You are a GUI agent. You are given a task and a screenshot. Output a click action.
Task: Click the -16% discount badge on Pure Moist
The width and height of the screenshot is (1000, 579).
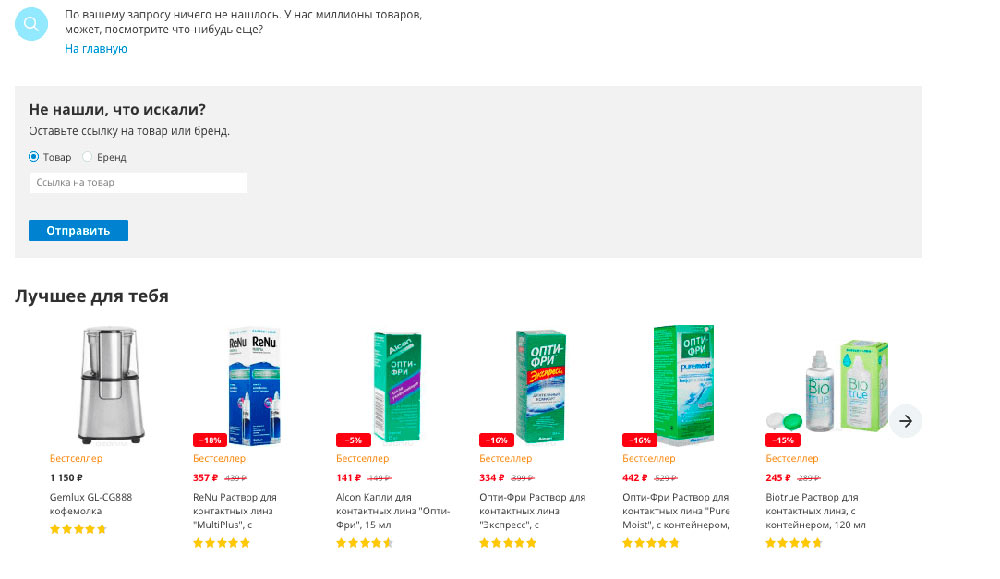click(639, 440)
